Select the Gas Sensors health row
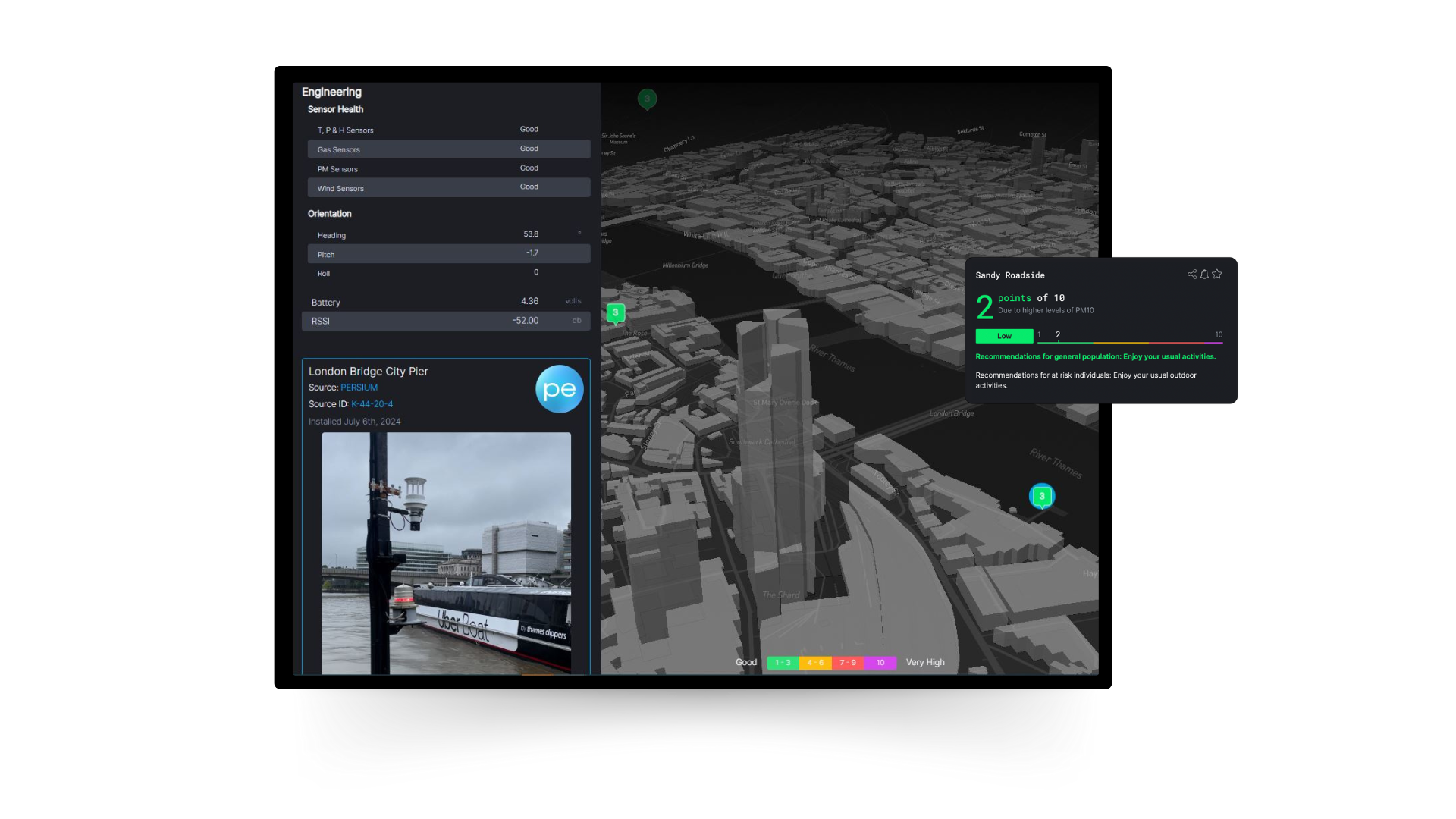Screen dimensions: 1456x819 (449, 149)
